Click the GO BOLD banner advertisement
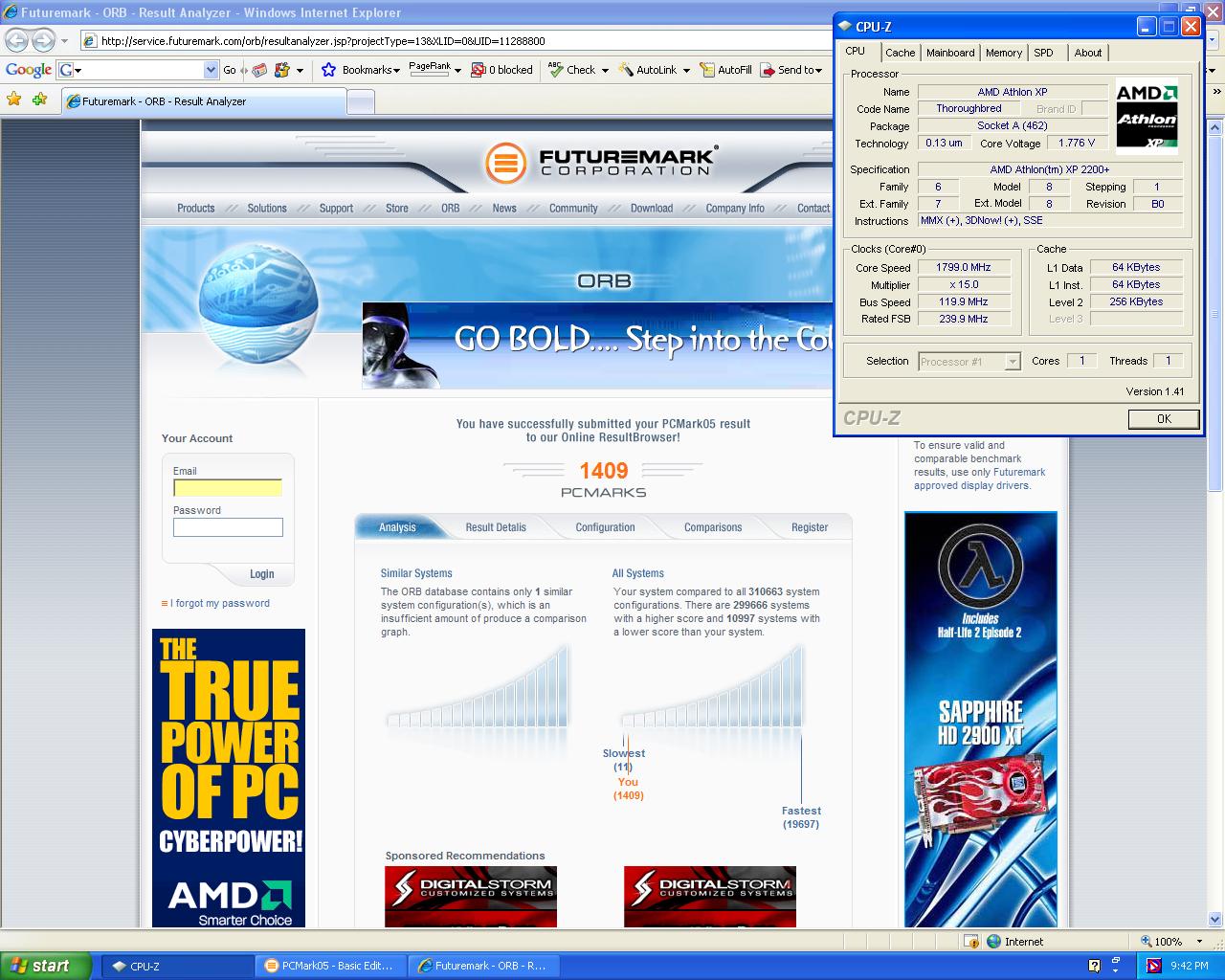The image size is (1225, 980). pyautogui.click(x=597, y=345)
